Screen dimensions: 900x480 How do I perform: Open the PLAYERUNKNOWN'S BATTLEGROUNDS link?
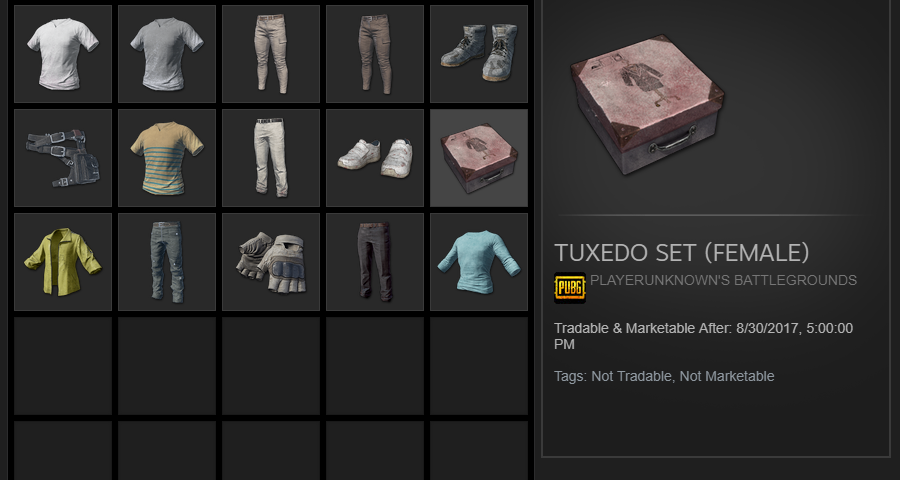[723, 280]
